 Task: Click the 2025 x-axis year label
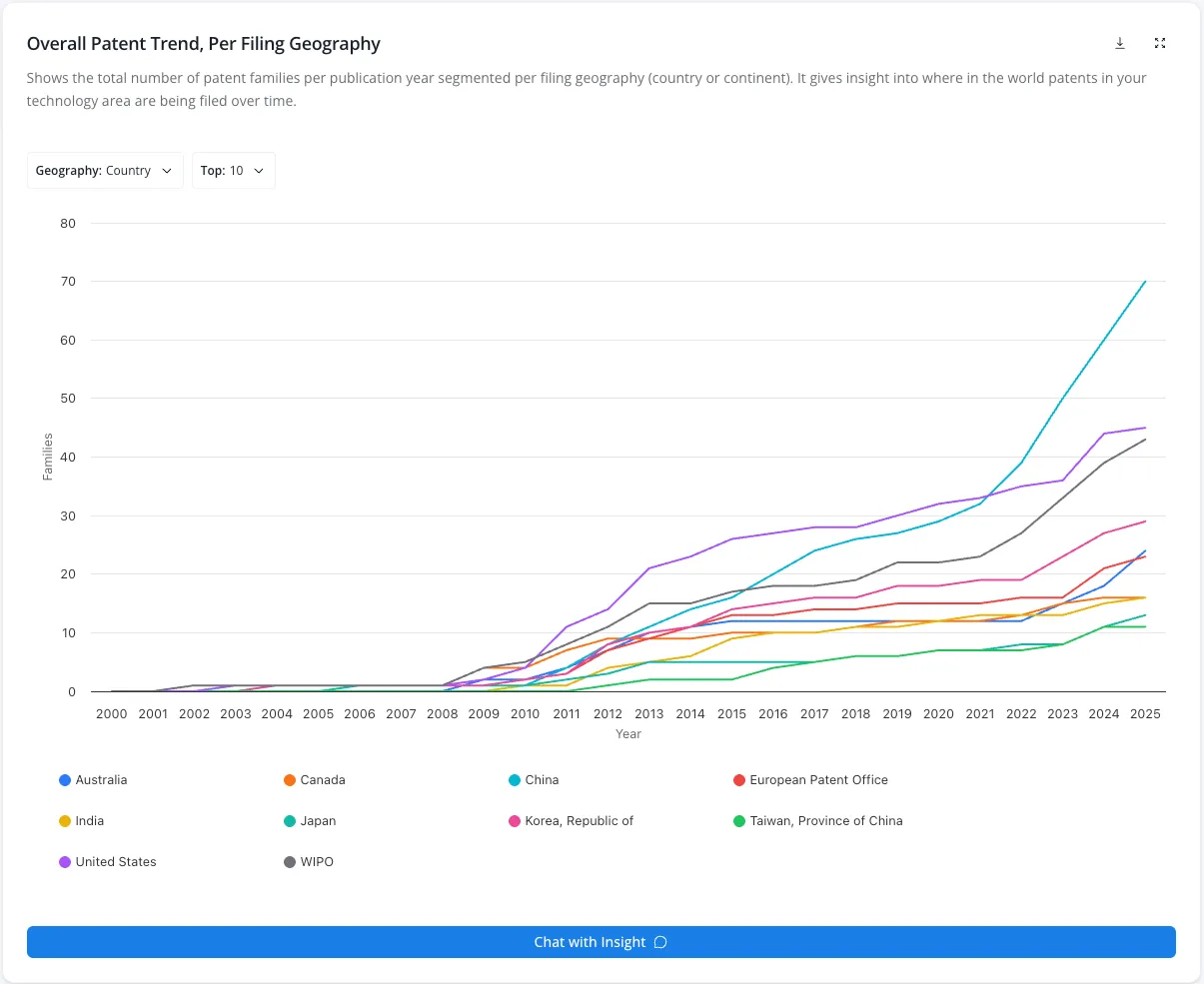[1145, 714]
